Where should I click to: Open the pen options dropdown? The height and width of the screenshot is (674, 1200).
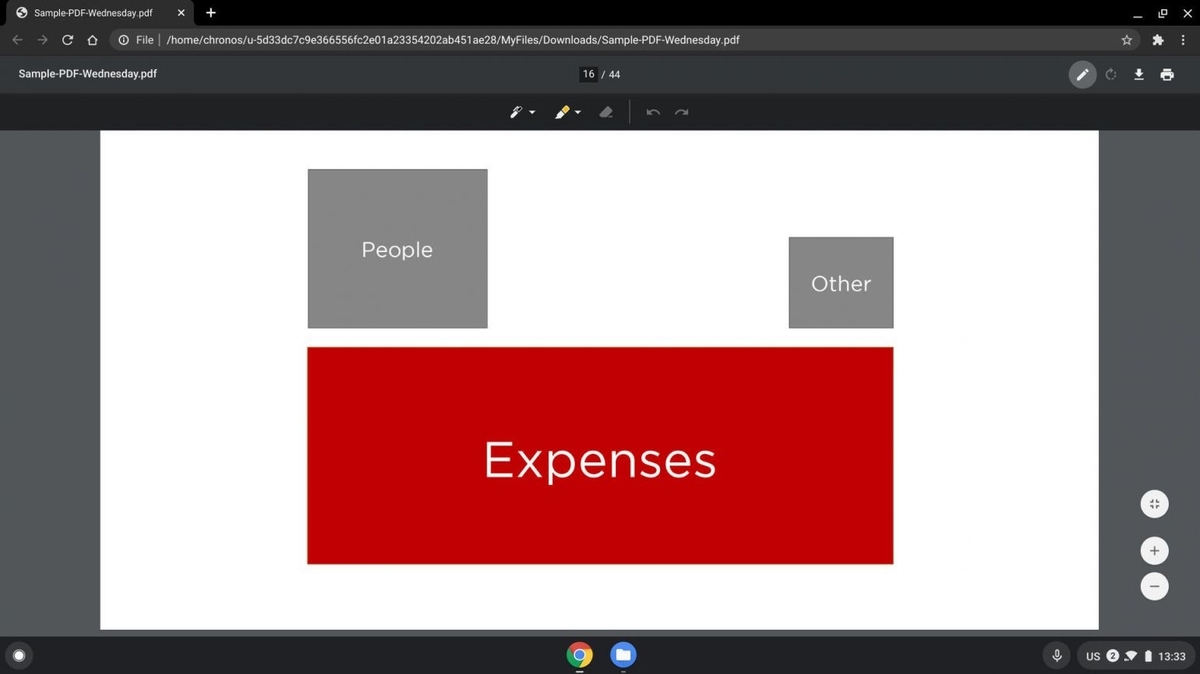click(530, 112)
